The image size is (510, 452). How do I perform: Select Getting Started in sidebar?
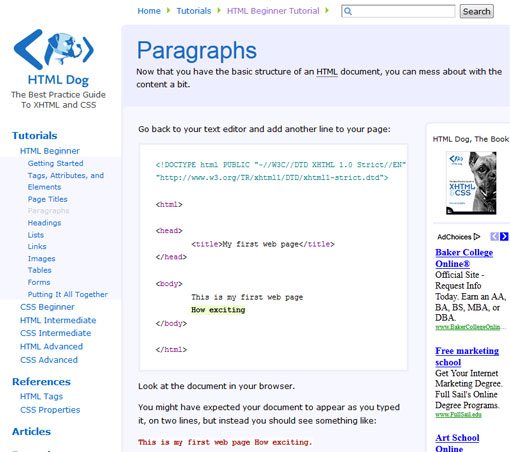click(55, 163)
